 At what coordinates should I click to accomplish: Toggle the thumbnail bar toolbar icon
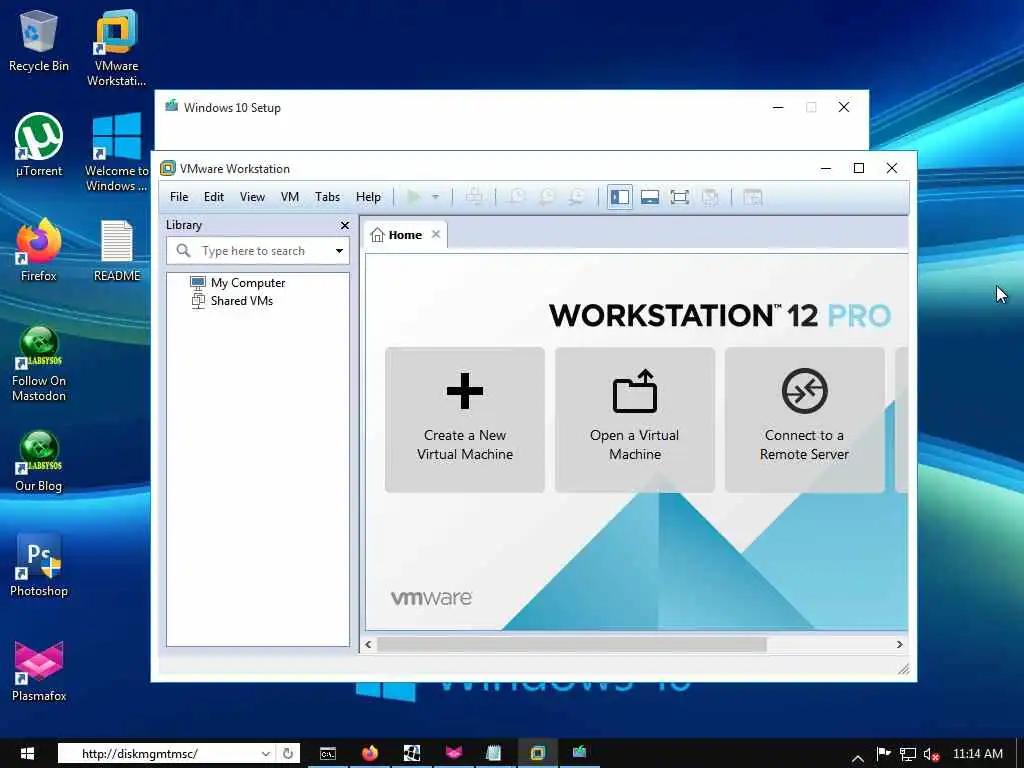(x=650, y=197)
